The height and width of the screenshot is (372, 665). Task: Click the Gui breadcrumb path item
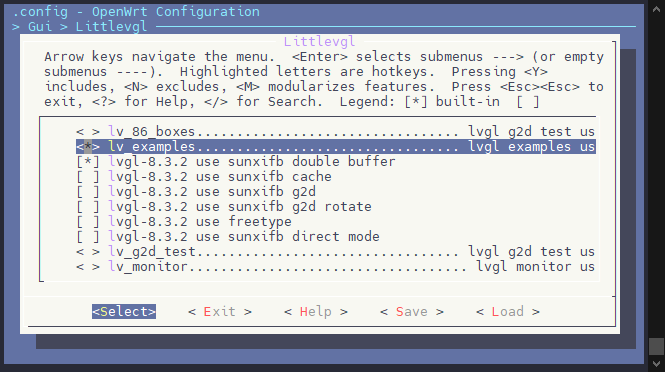coord(40,27)
